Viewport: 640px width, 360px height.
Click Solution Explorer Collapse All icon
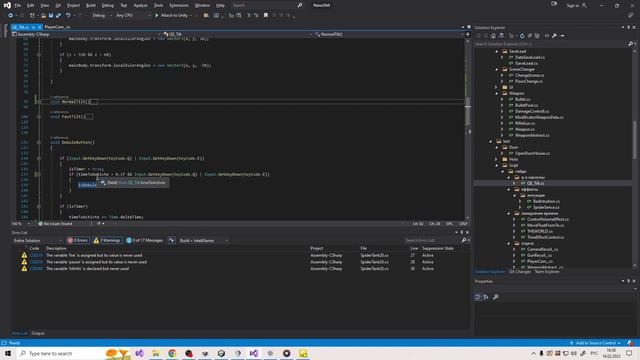click(529, 36)
